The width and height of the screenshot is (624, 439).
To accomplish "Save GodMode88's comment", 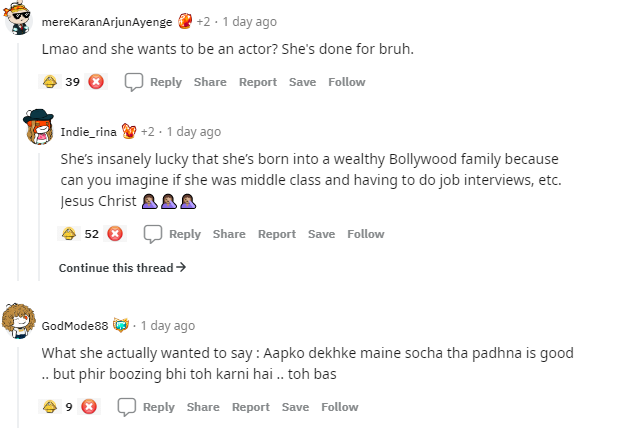I will 295,407.
